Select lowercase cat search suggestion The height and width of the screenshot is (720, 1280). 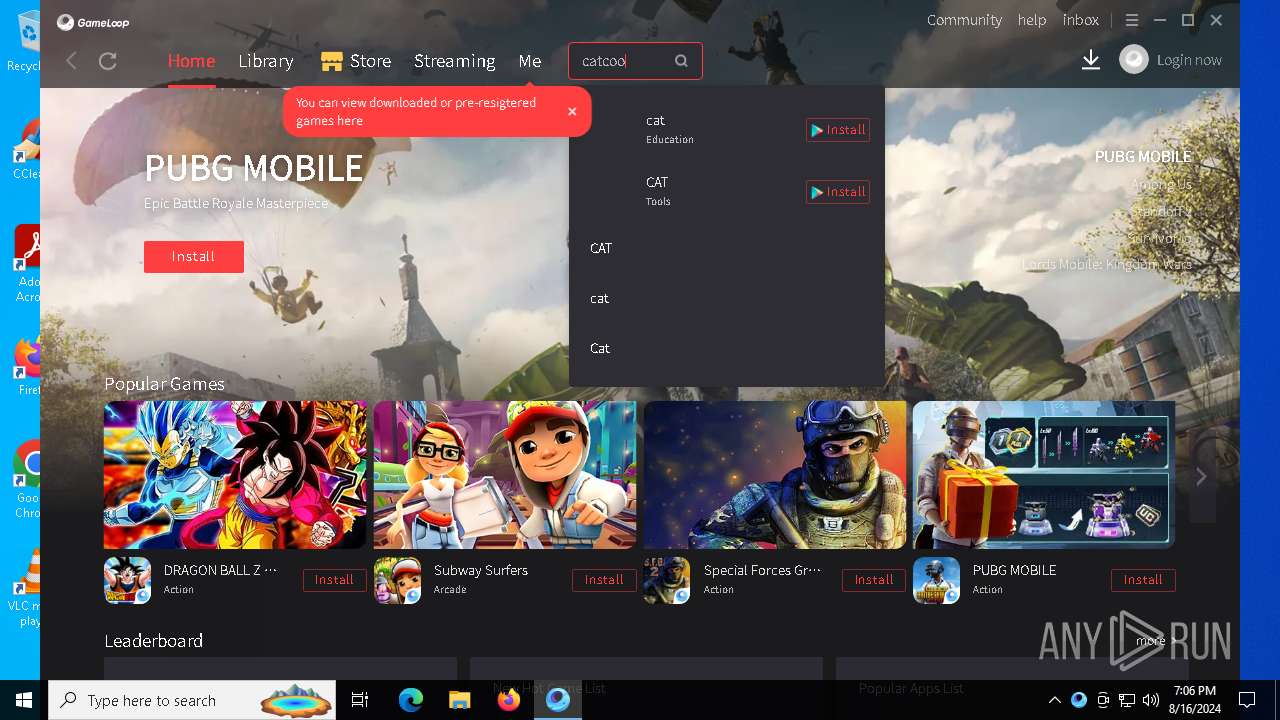point(599,298)
